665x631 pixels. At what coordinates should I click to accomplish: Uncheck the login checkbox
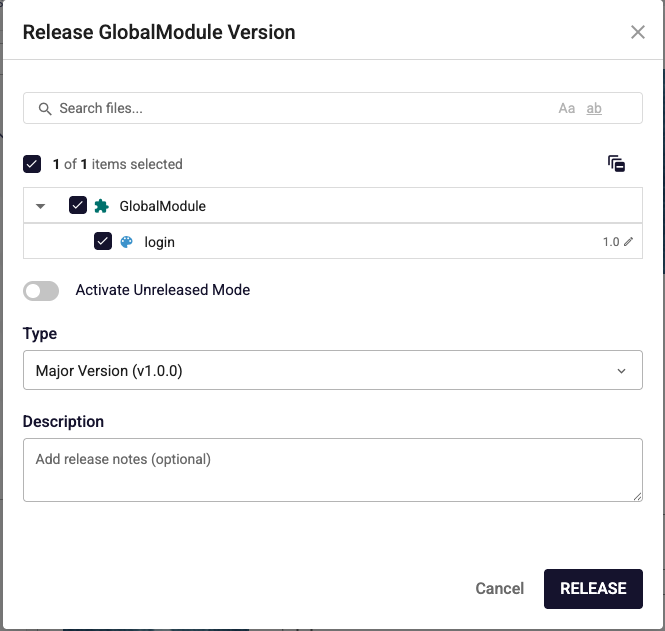click(x=103, y=241)
